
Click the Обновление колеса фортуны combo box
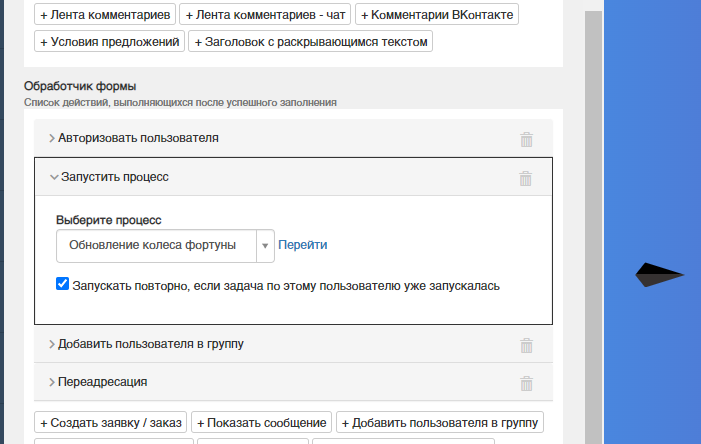pyautogui.click(x=165, y=246)
